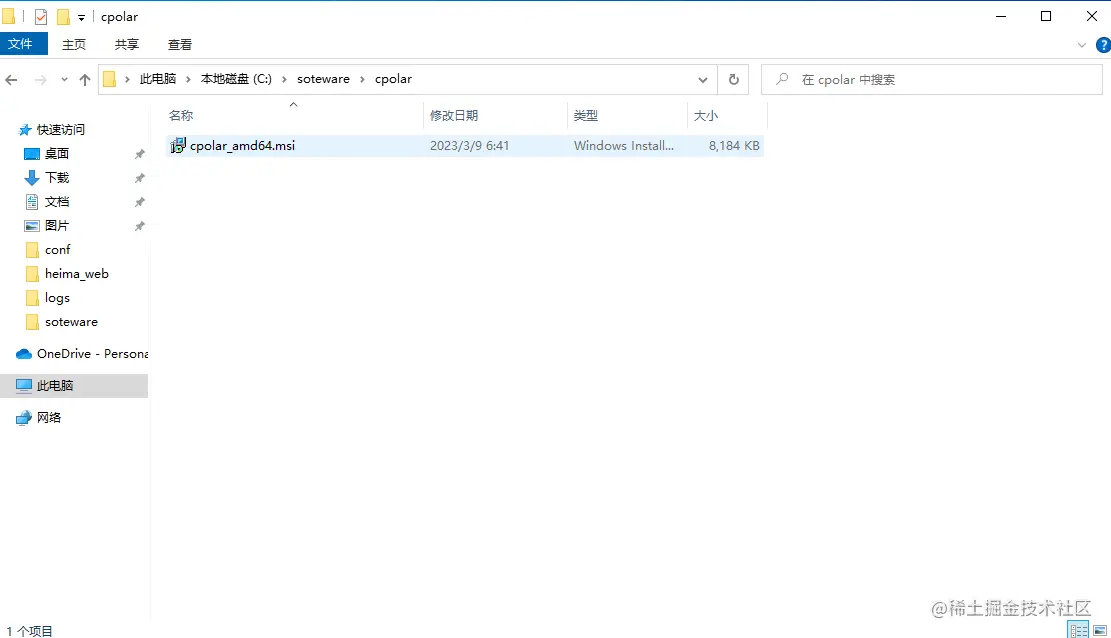The width and height of the screenshot is (1111, 638).
Task: Click the 桌面 desktop icon
Action: [x=32, y=154]
